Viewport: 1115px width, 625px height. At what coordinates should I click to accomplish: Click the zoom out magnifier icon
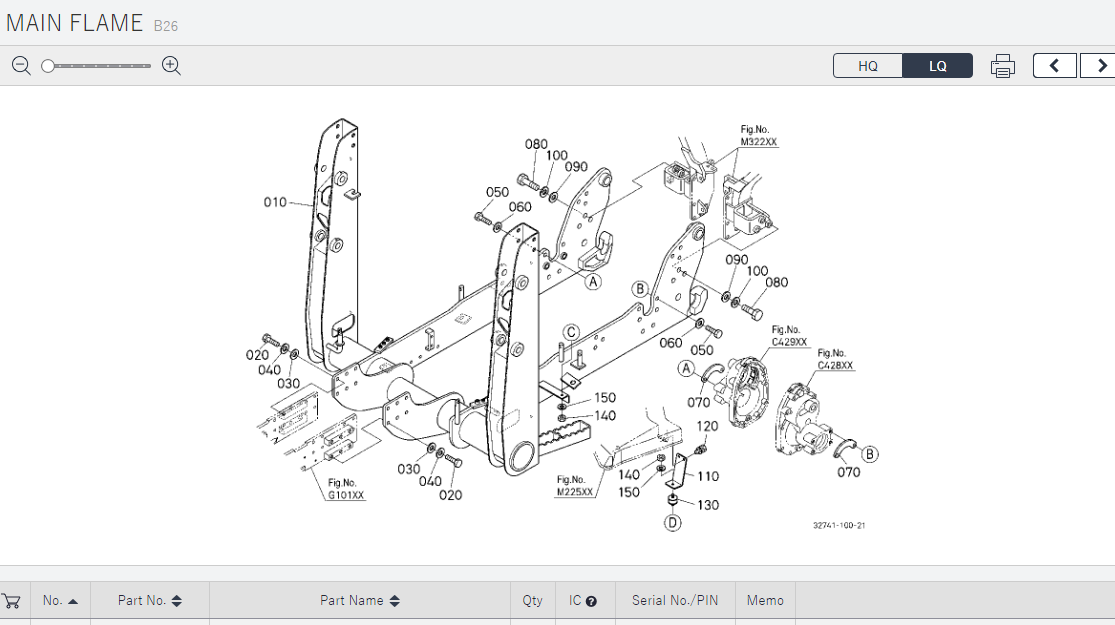(21, 66)
